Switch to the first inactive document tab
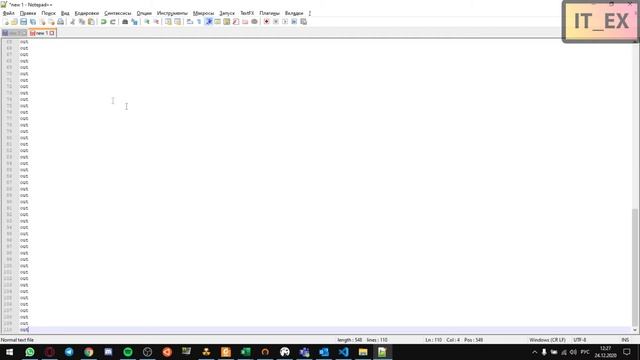Image resolution: width=640 pixels, height=360 pixels. (x=14, y=33)
